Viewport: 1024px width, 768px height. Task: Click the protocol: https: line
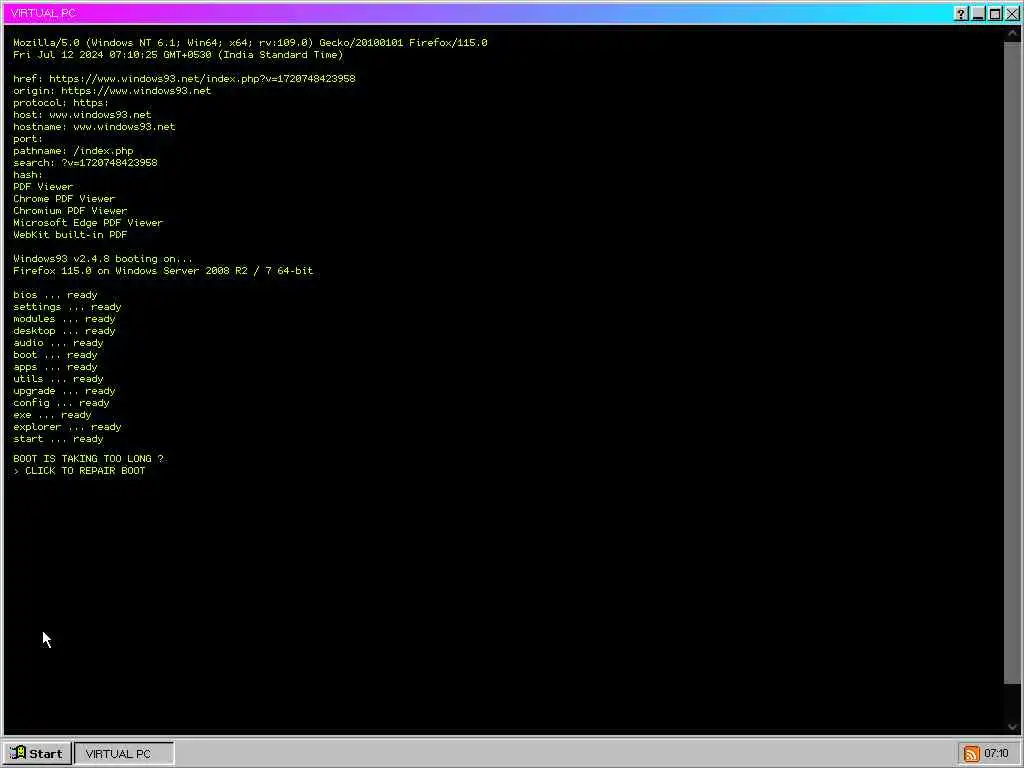[61, 103]
